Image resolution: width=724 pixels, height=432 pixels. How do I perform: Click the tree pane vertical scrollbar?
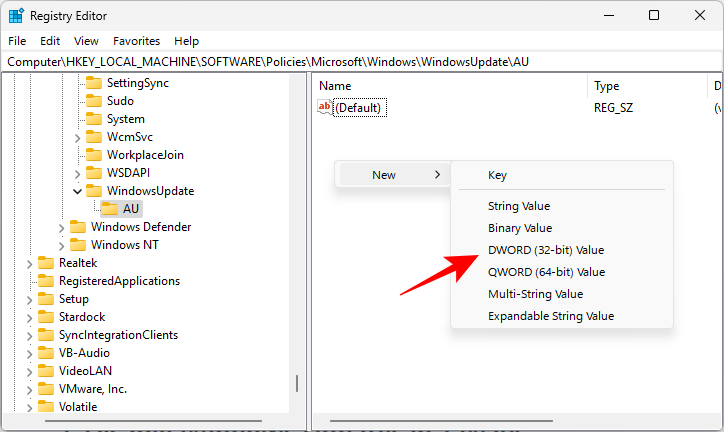click(296, 383)
